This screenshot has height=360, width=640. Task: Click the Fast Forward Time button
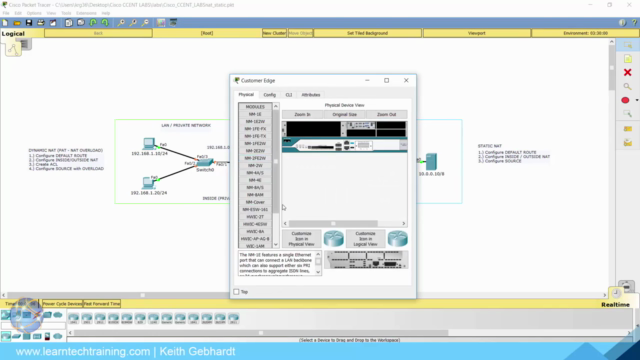(x=102, y=304)
